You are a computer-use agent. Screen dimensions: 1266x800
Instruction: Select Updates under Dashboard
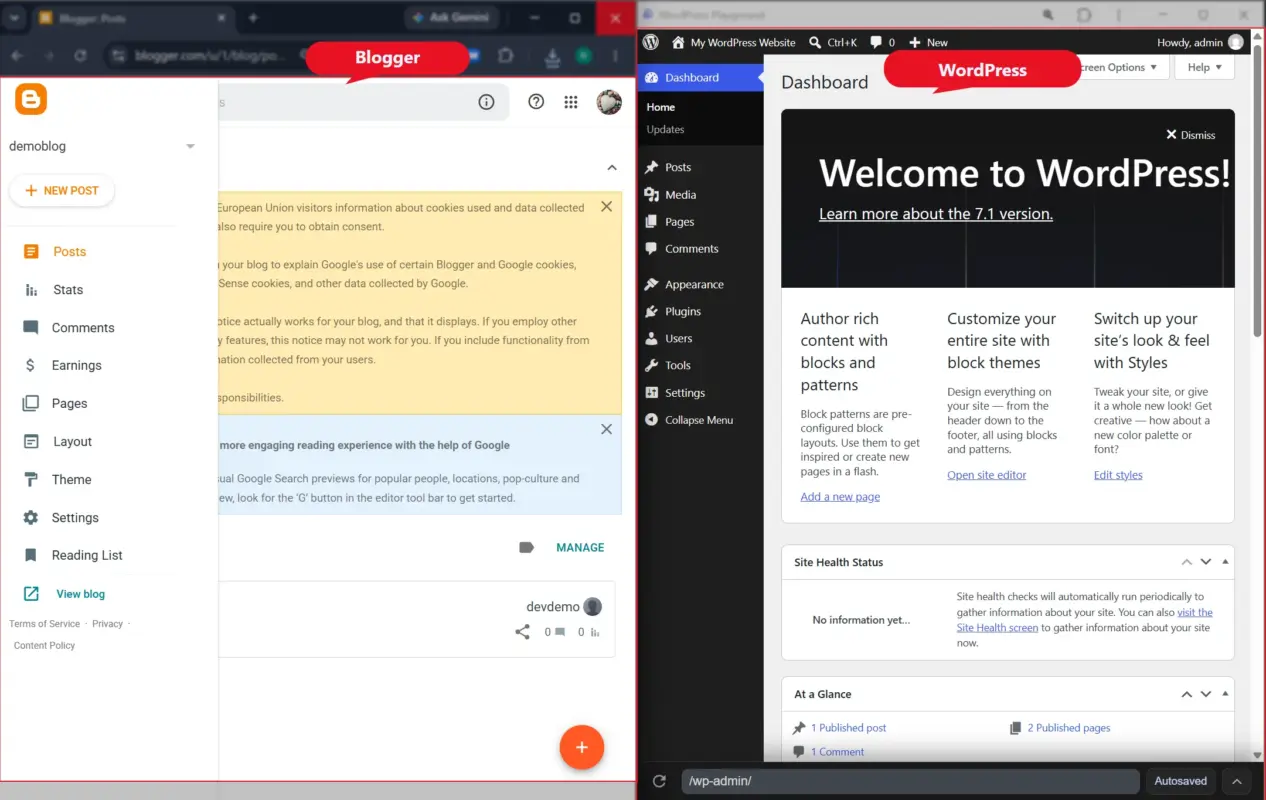[666, 130]
